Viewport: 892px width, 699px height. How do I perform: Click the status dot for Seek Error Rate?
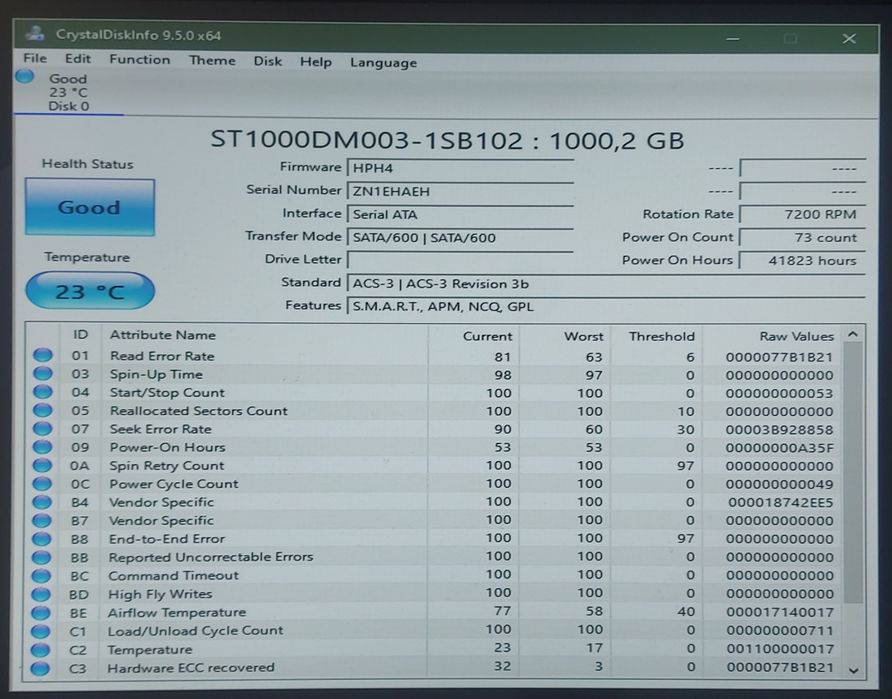coord(42,428)
